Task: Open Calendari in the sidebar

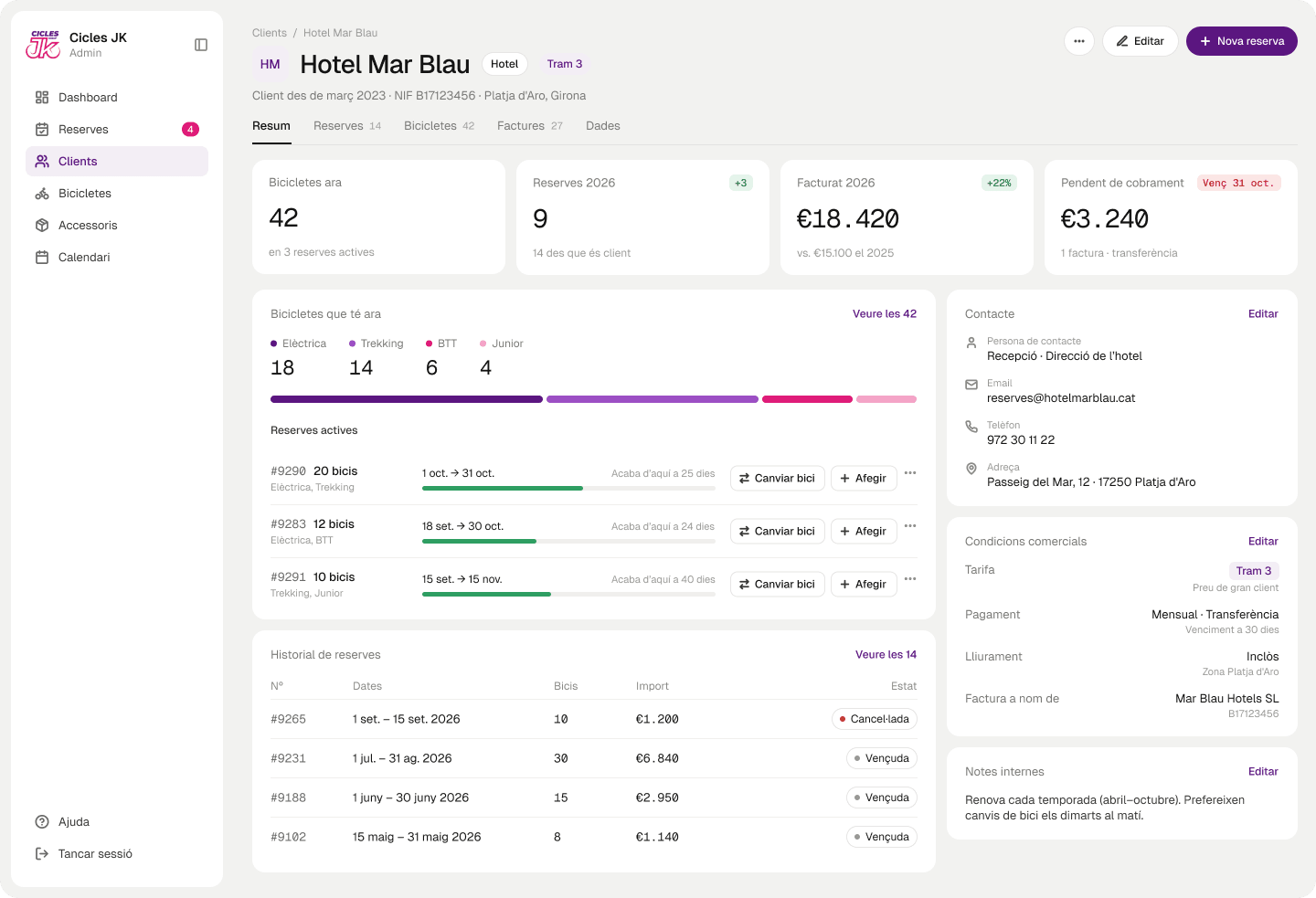Action: [x=117, y=258]
